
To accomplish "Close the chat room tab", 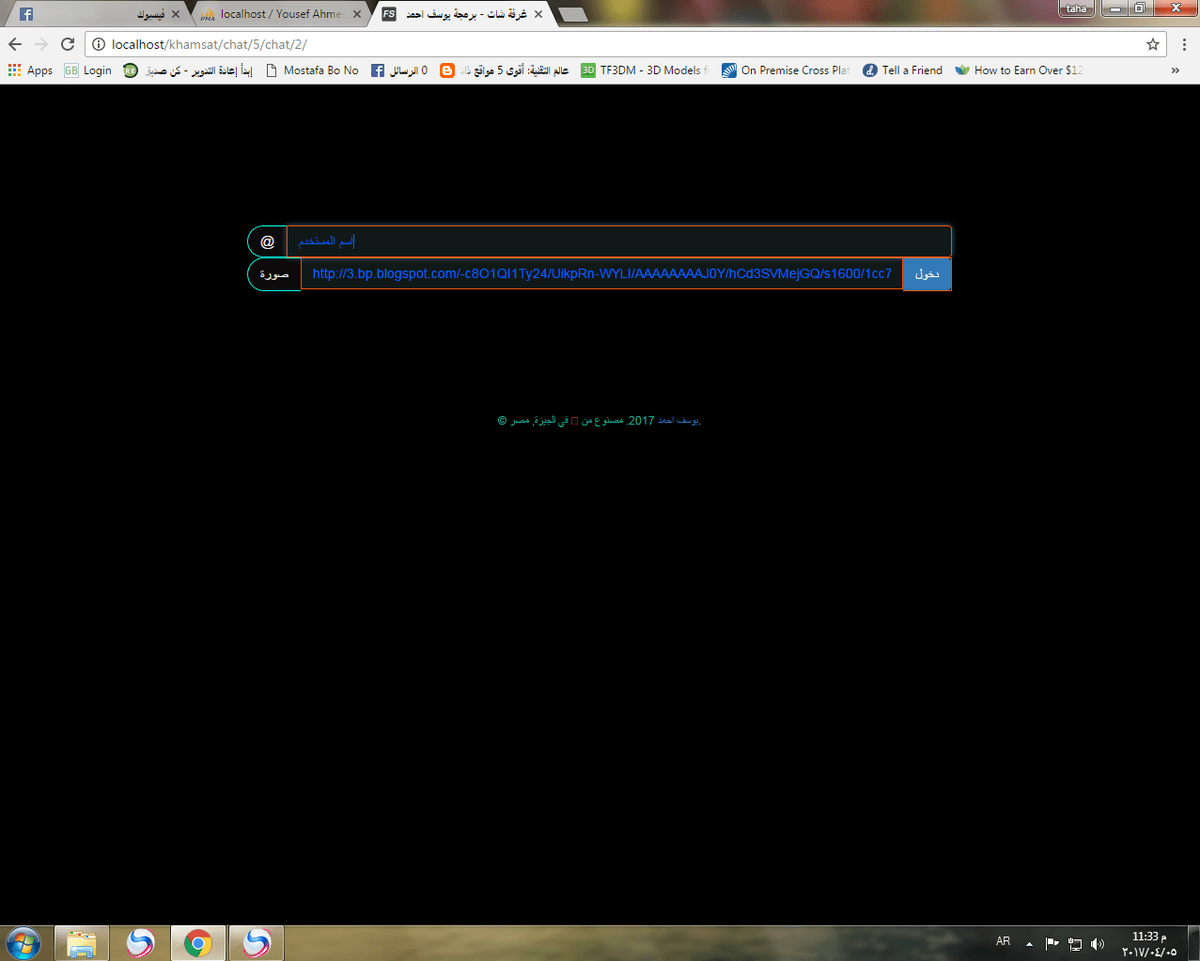I will point(538,15).
